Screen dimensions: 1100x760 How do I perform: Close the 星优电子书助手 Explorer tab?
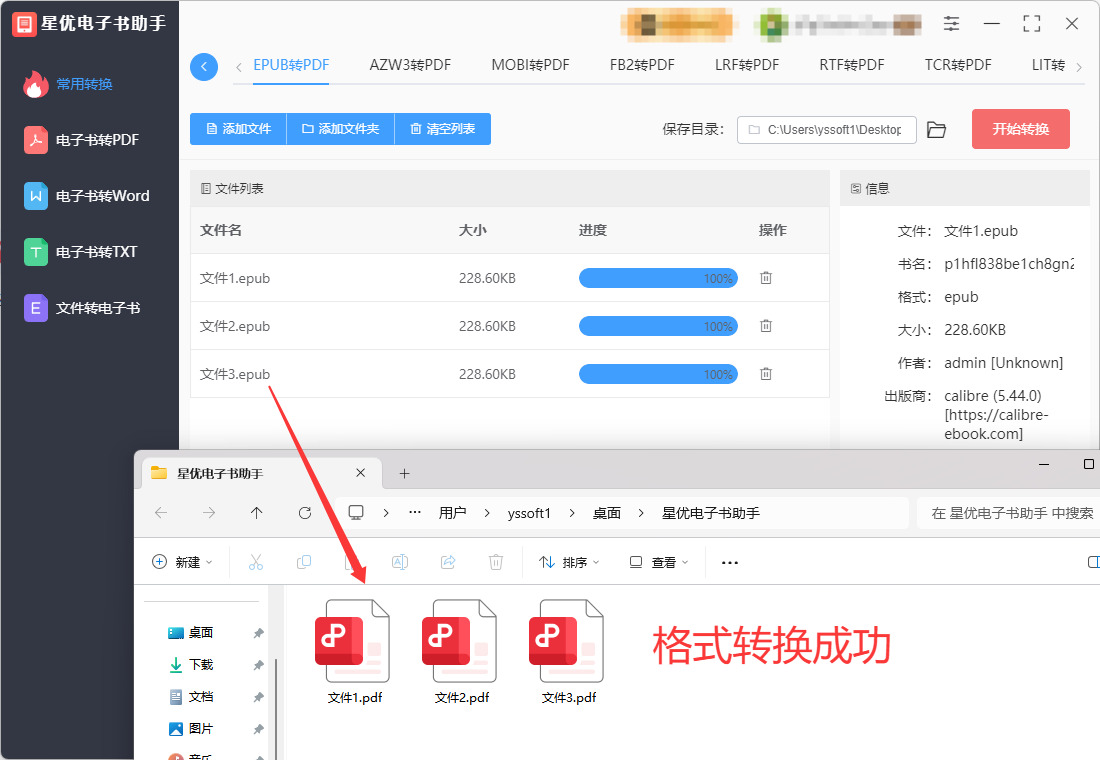pos(361,473)
